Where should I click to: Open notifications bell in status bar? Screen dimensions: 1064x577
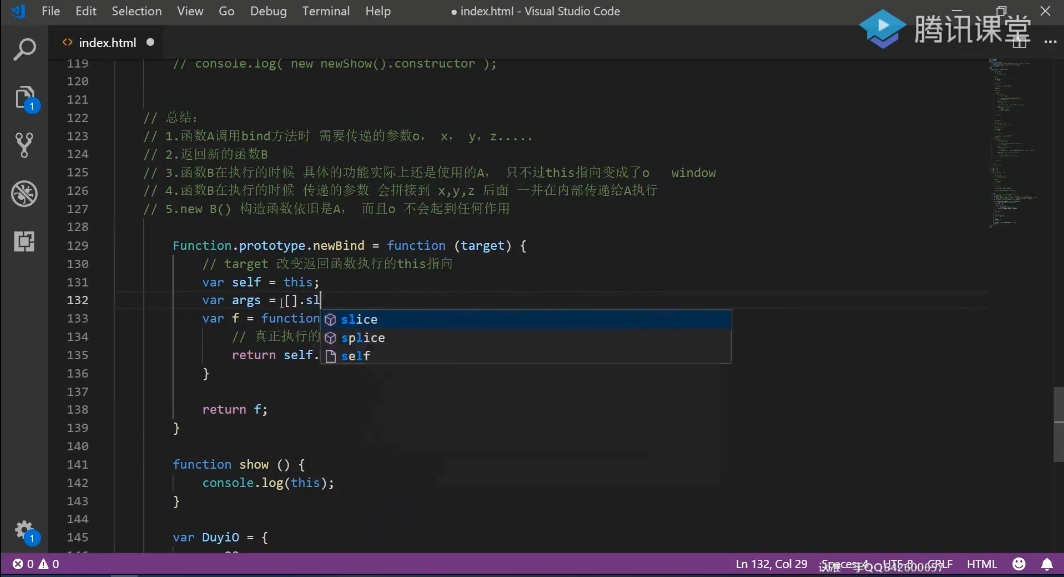[x=1046, y=565]
